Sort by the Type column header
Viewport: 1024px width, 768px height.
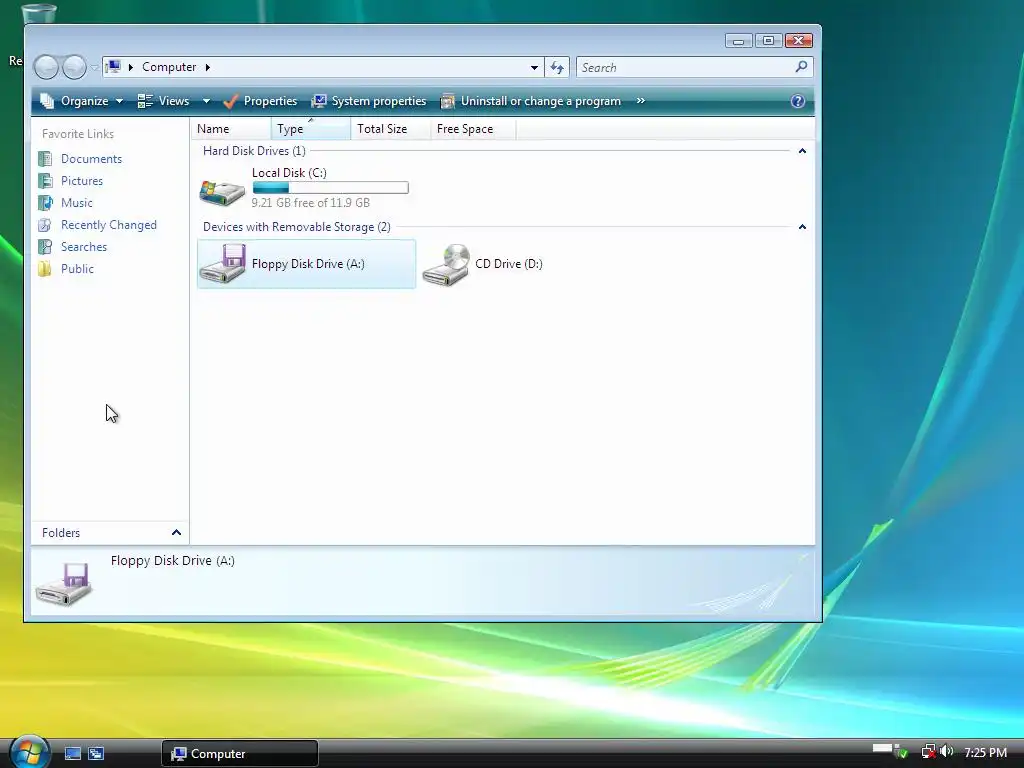[x=311, y=129]
